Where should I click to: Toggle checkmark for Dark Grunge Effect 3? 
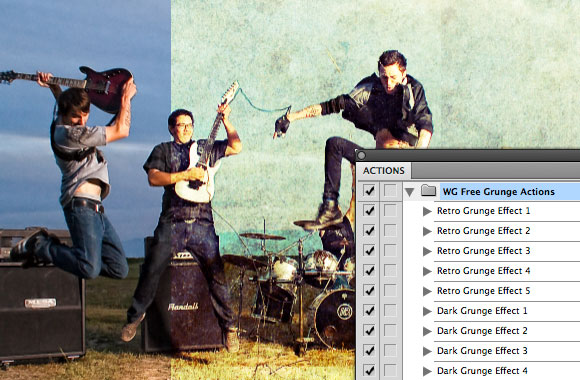pos(369,351)
